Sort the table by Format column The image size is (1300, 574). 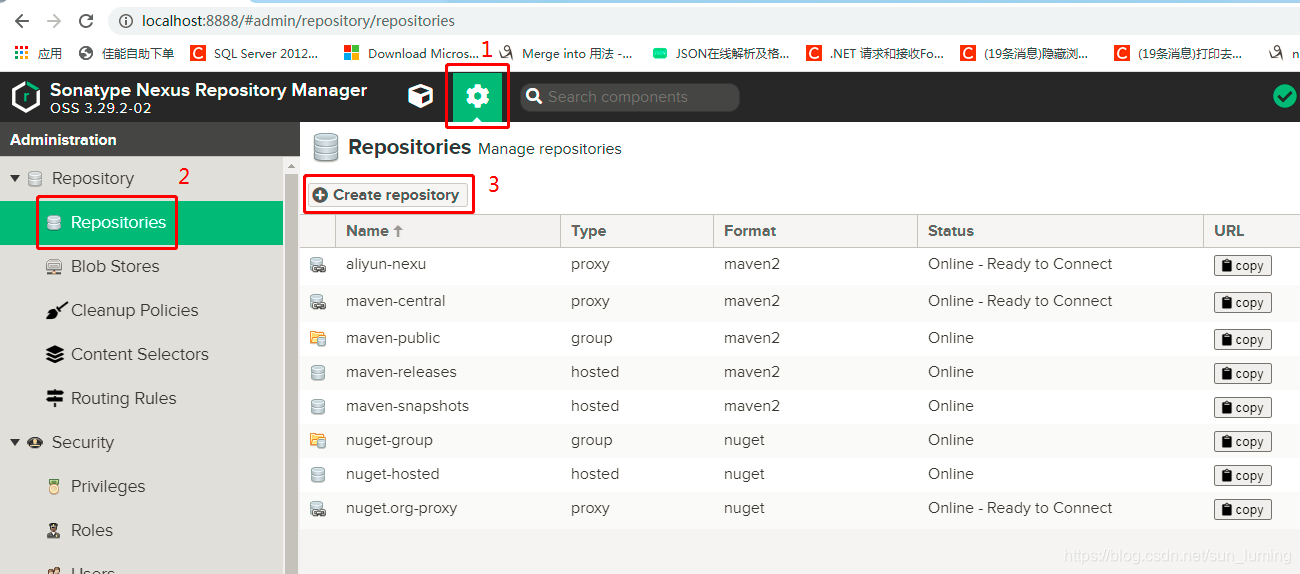[815, 231]
